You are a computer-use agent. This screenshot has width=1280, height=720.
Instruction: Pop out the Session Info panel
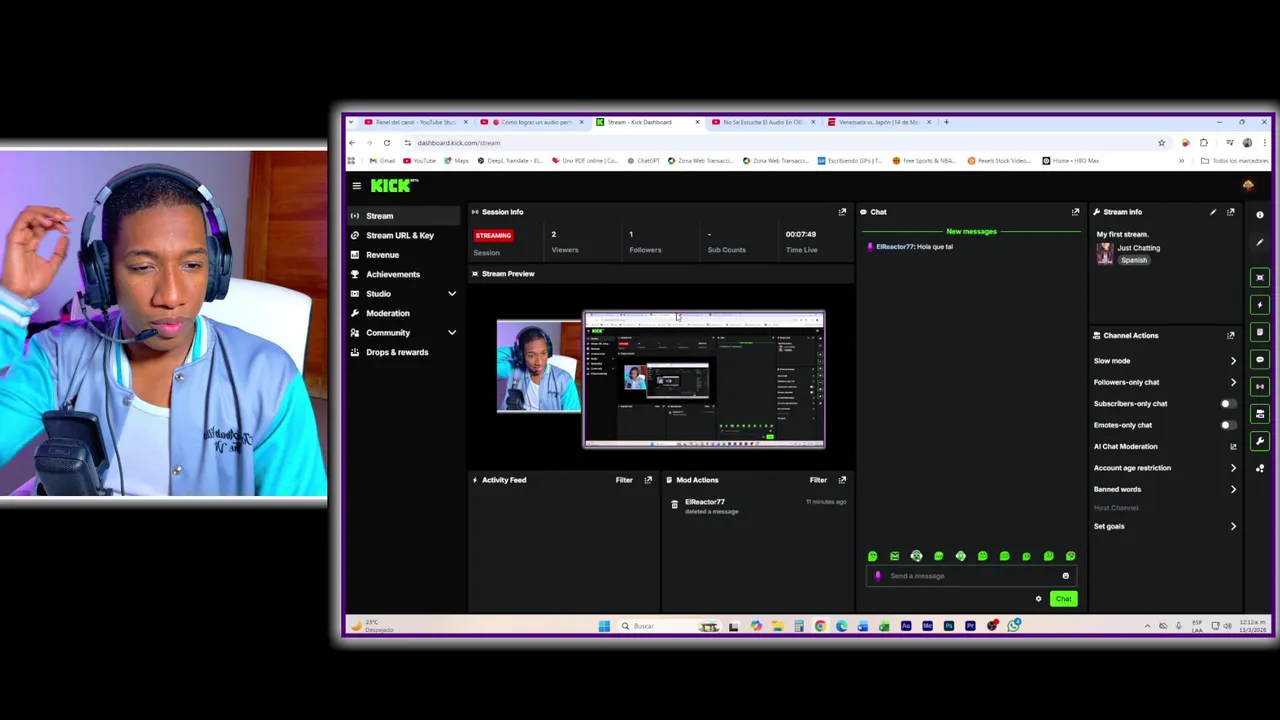pyautogui.click(x=842, y=212)
